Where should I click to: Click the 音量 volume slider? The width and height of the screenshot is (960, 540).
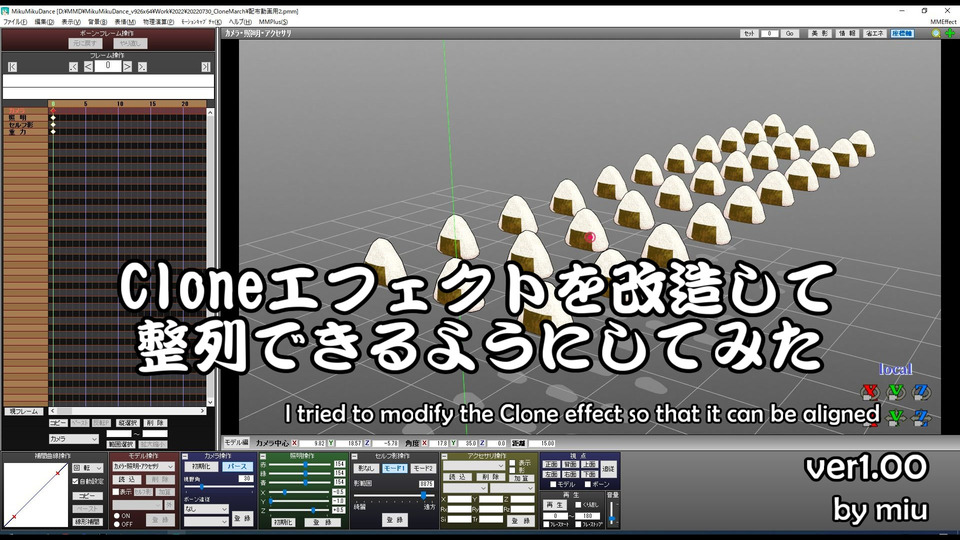(611, 513)
